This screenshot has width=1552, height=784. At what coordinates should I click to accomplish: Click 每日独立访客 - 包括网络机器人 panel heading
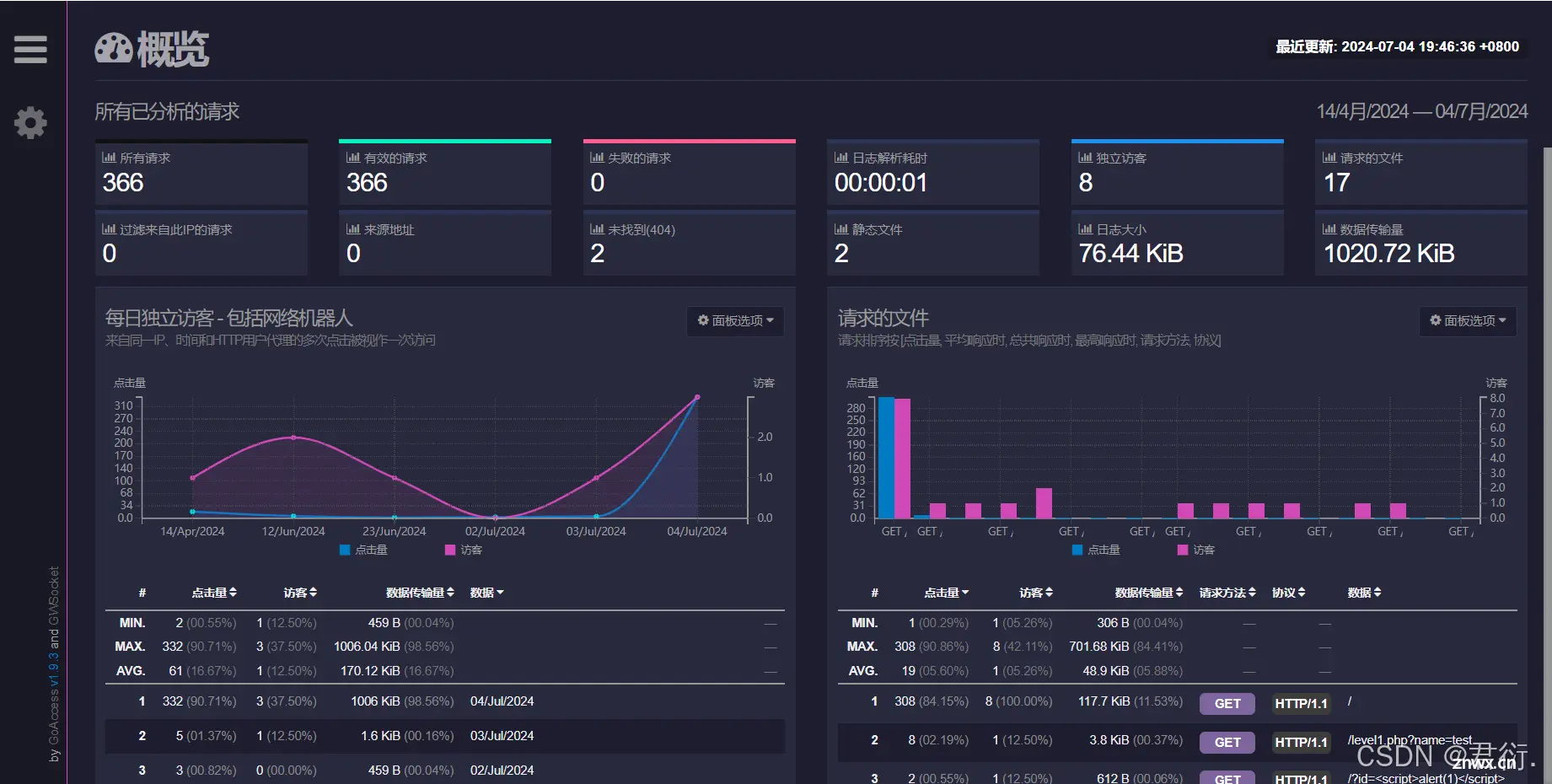[x=228, y=318]
